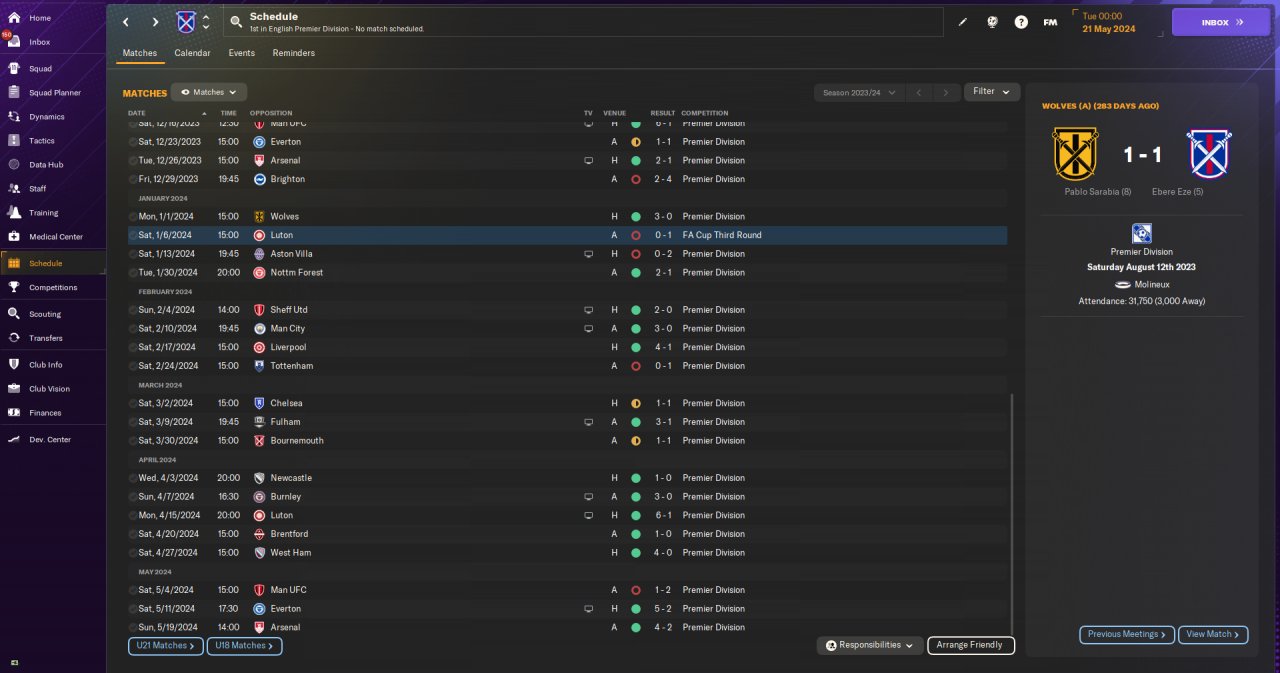The height and width of the screenshot is (673, 1280).
Task: Go to the previous season arrow
Action: 919,92
